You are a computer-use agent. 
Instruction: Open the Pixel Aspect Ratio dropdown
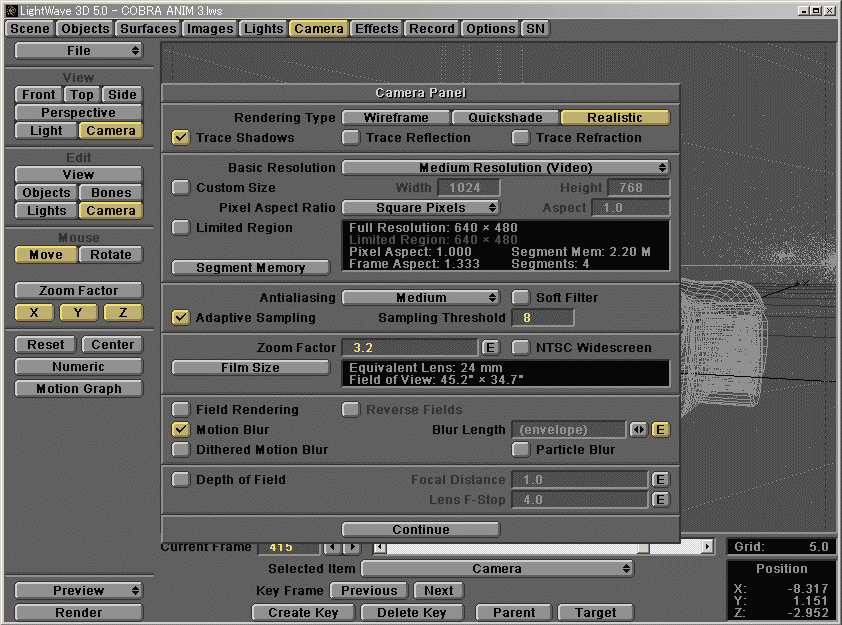click(421, 208)
